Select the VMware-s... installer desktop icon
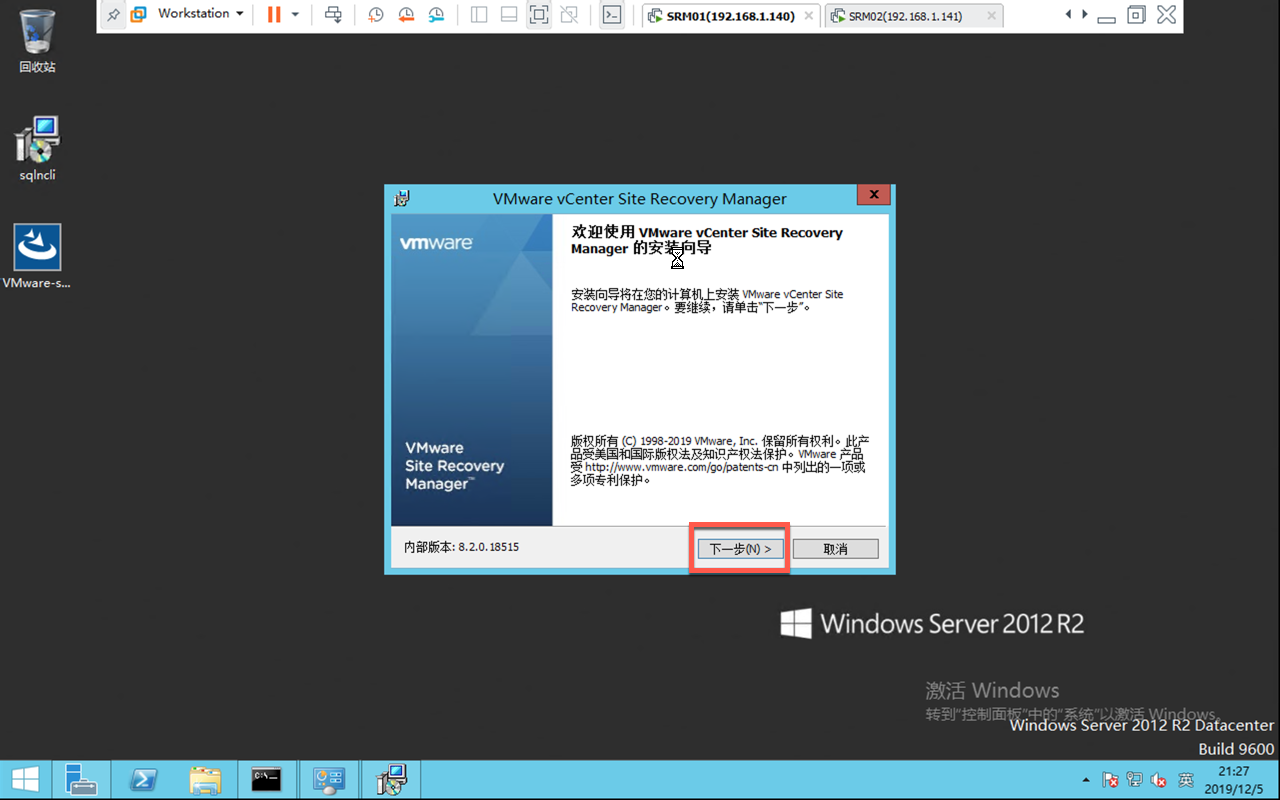This screenshot has height=800, width=1280. click(x=37, y=257)
